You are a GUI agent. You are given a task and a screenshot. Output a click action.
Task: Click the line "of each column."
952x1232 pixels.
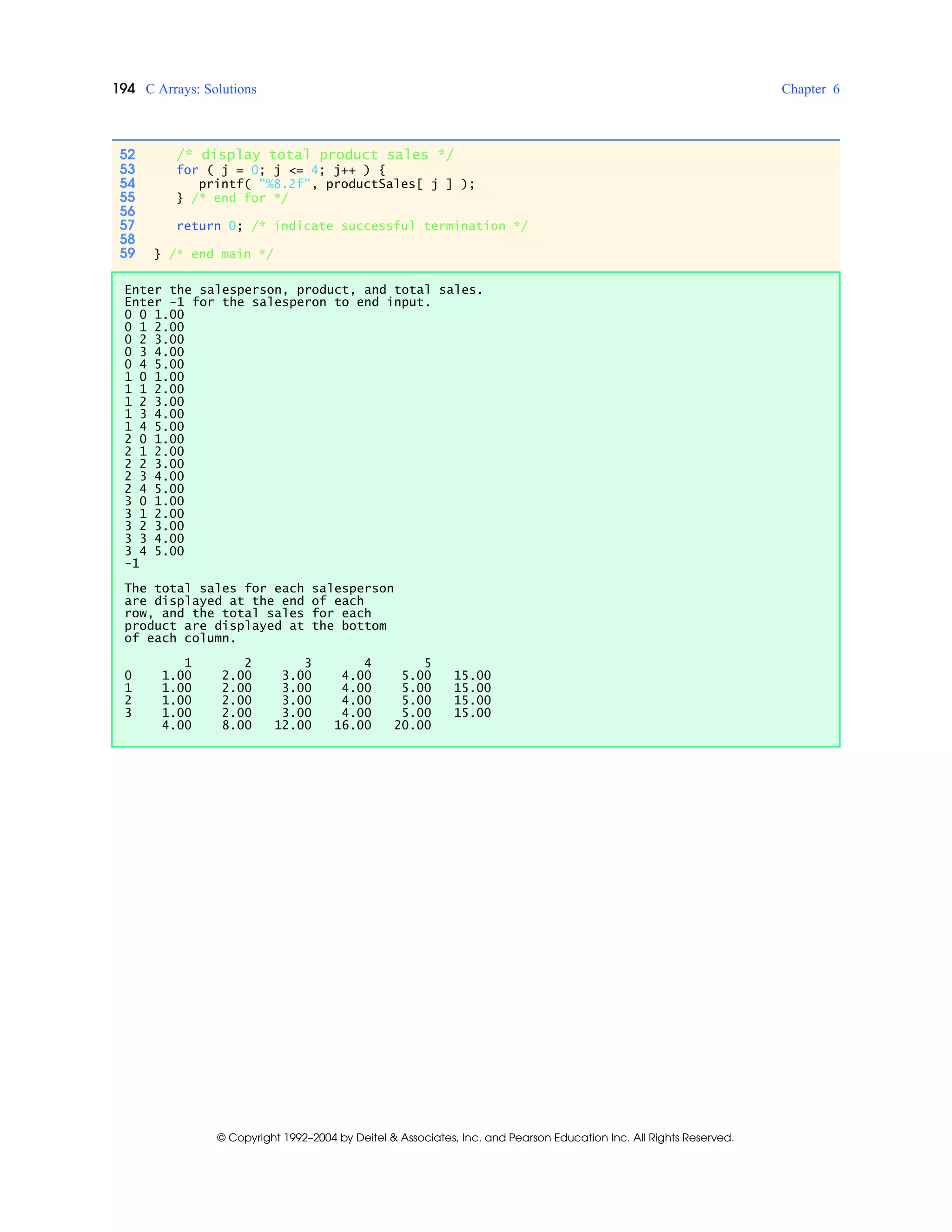click(180, 638)
